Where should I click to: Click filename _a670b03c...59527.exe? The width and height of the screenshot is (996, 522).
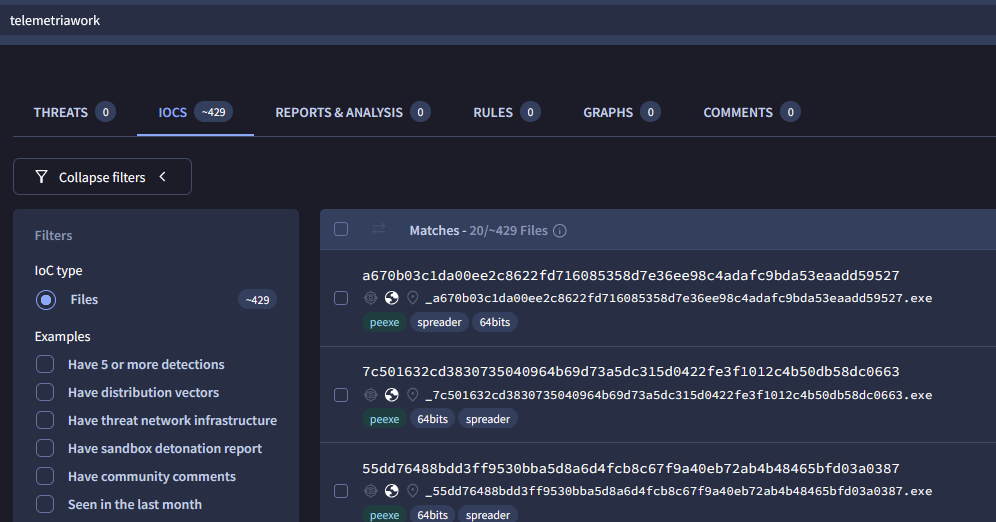[678, 298]
